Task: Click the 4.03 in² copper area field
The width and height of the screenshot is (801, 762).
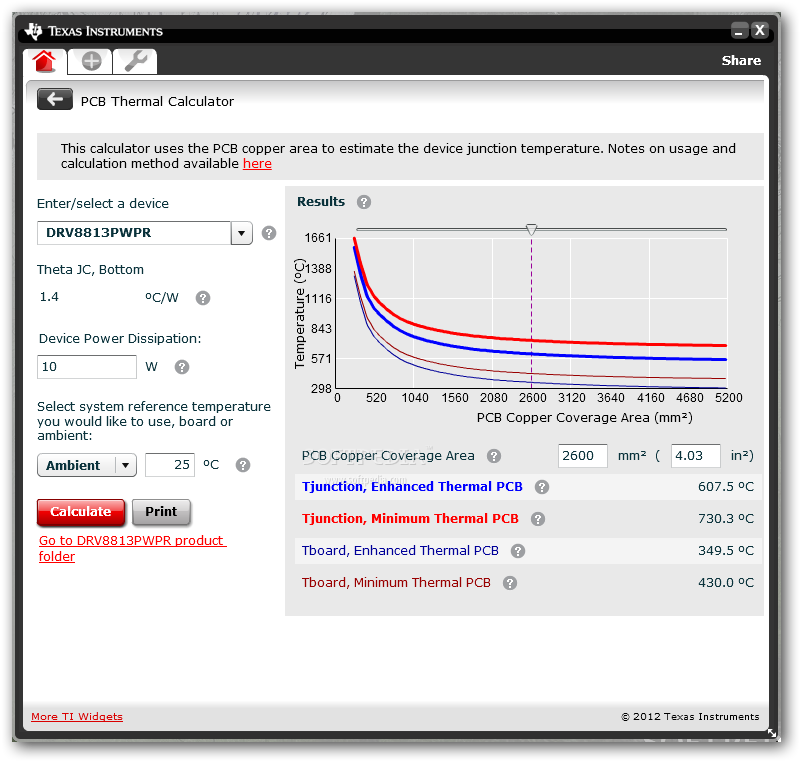Action: pyautogui.click(x=696, y=456)
